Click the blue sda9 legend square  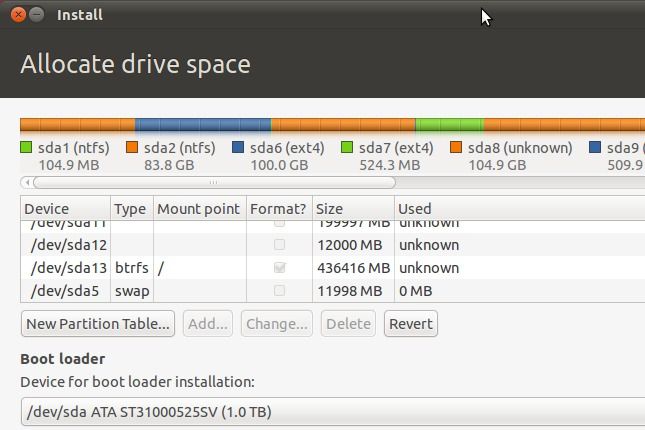[x=595, y=148]
